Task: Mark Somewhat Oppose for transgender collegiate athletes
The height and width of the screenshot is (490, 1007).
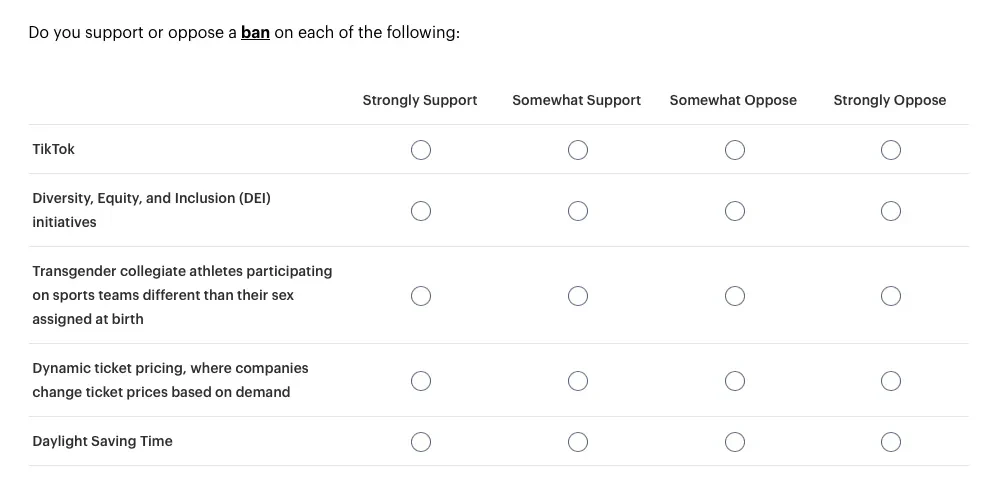Action: (x=735, y=296)
